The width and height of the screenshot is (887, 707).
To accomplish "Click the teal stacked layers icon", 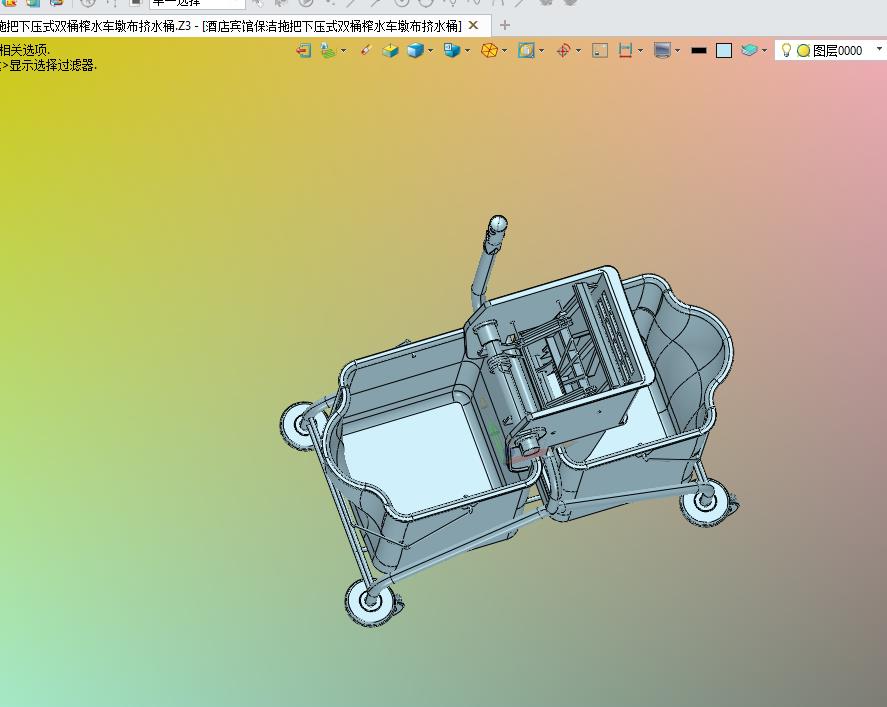I will click(750, 50).
